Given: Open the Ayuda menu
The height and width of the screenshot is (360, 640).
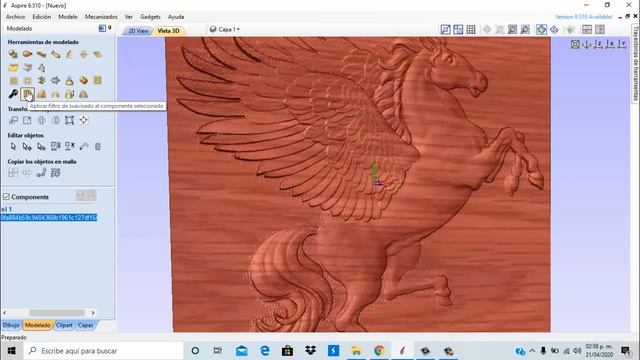Looking at the screenshot, I should pos(176,17).
